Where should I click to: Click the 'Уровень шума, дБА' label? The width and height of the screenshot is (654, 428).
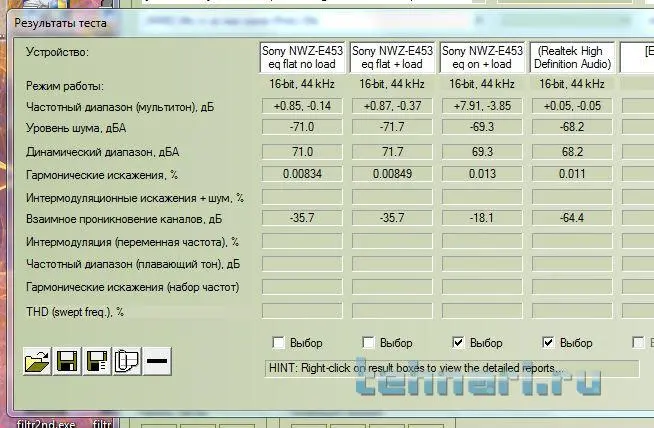click(x=76, y=128)
